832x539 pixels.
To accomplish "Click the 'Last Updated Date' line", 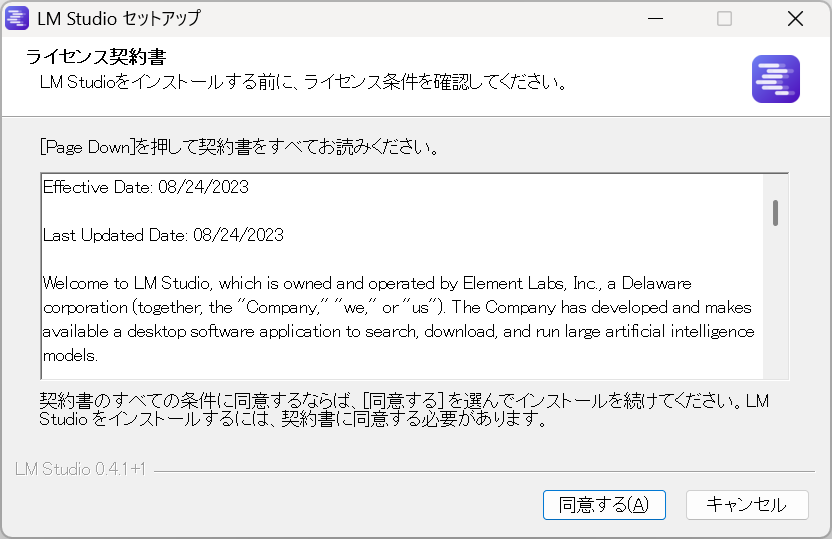I will click(163, 235).
